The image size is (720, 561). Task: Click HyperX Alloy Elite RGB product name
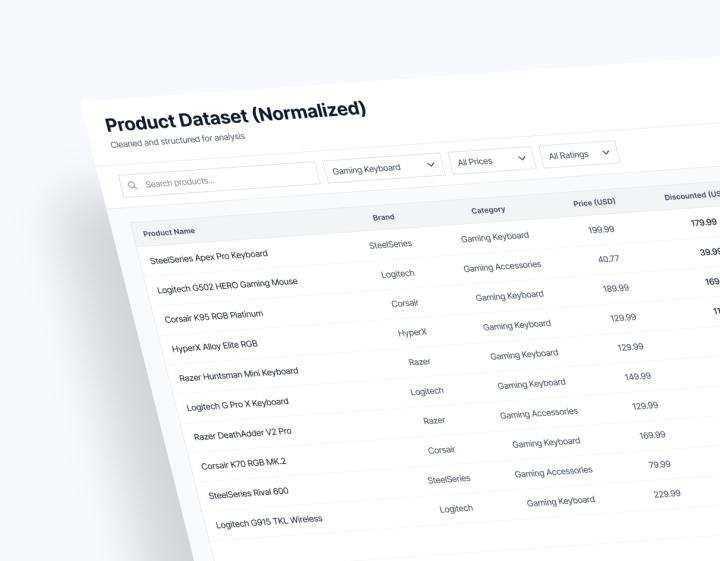214,346
